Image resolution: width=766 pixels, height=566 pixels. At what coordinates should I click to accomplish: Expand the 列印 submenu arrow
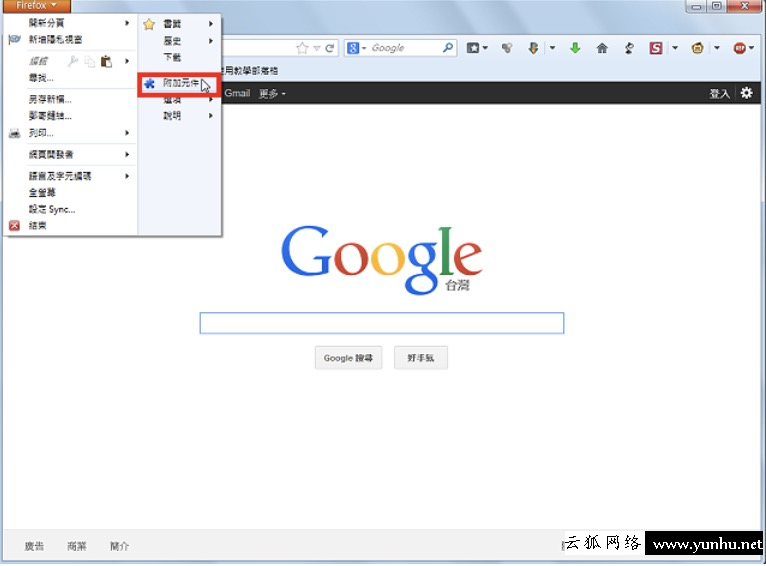(127, 133)
